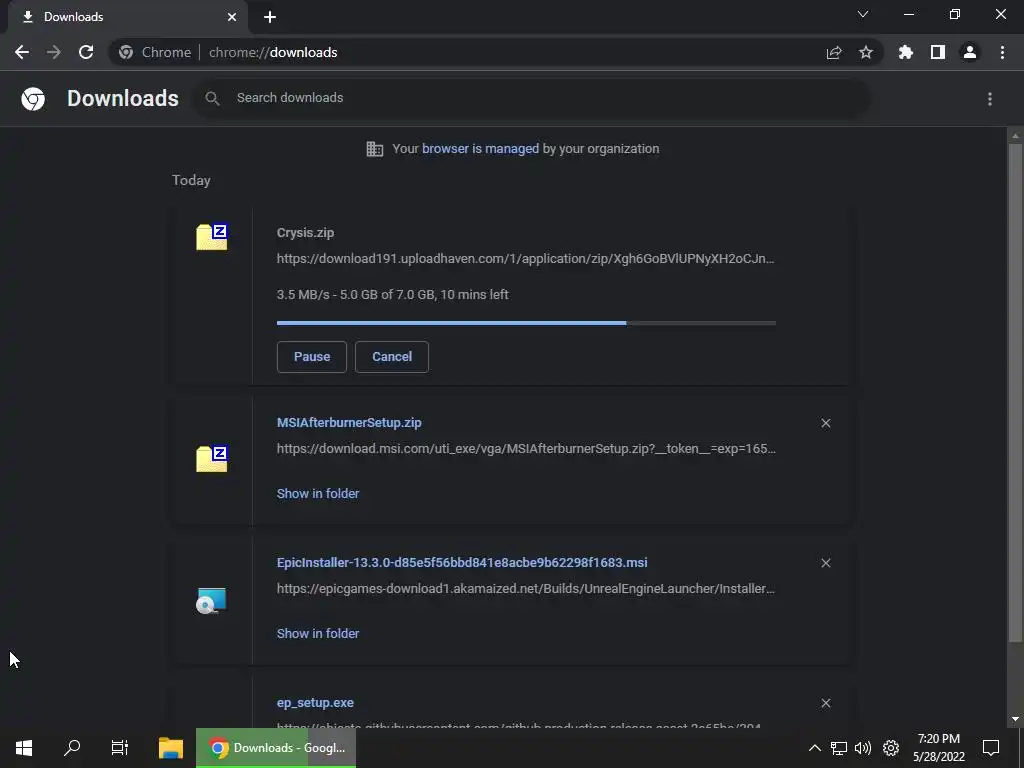
Task: Bookmark this page with the star icon
Action: (866, 52)
